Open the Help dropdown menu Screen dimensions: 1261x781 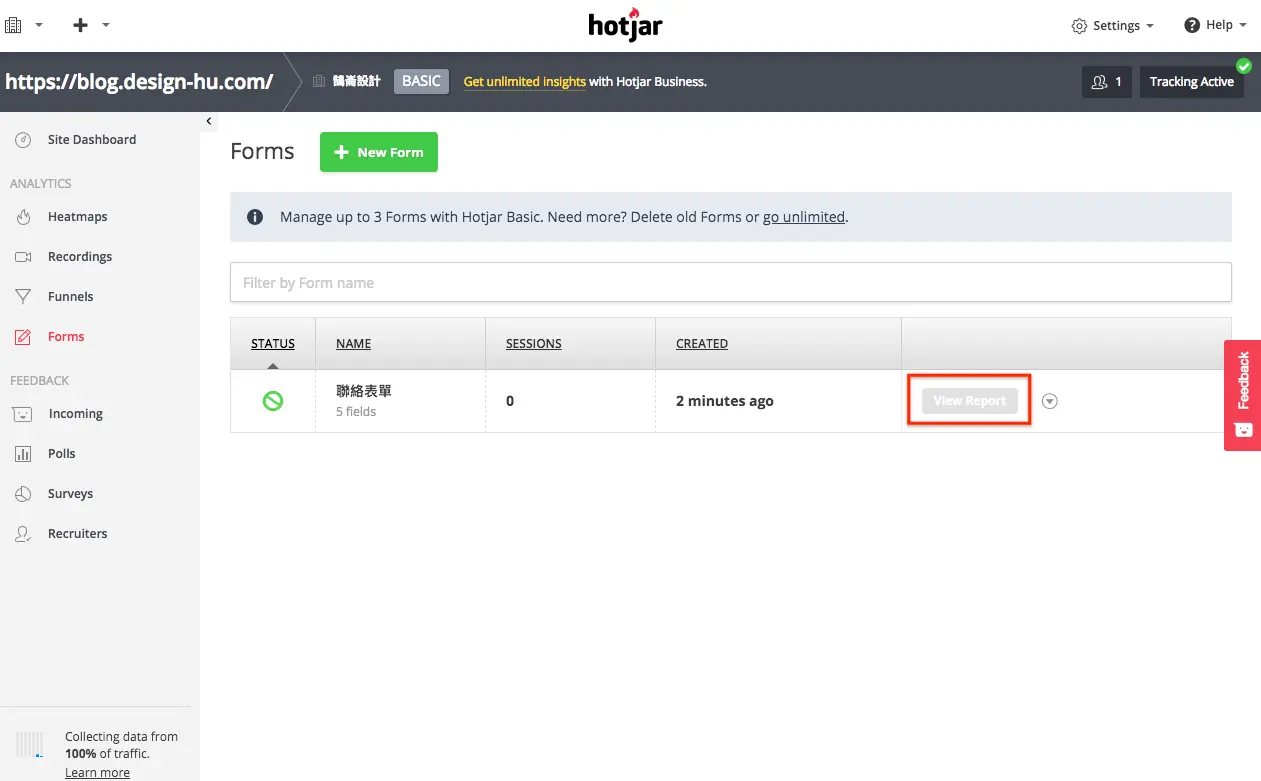(1215, 25)
